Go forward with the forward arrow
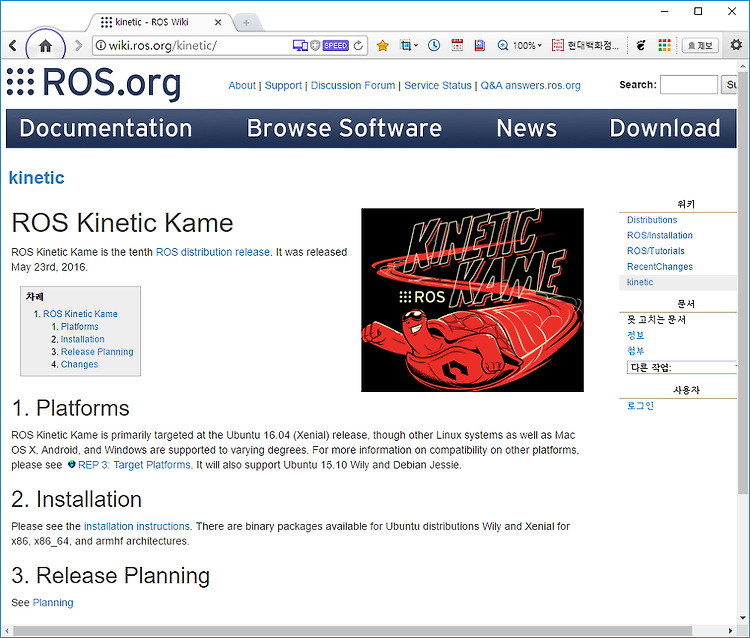 (79, 45)
